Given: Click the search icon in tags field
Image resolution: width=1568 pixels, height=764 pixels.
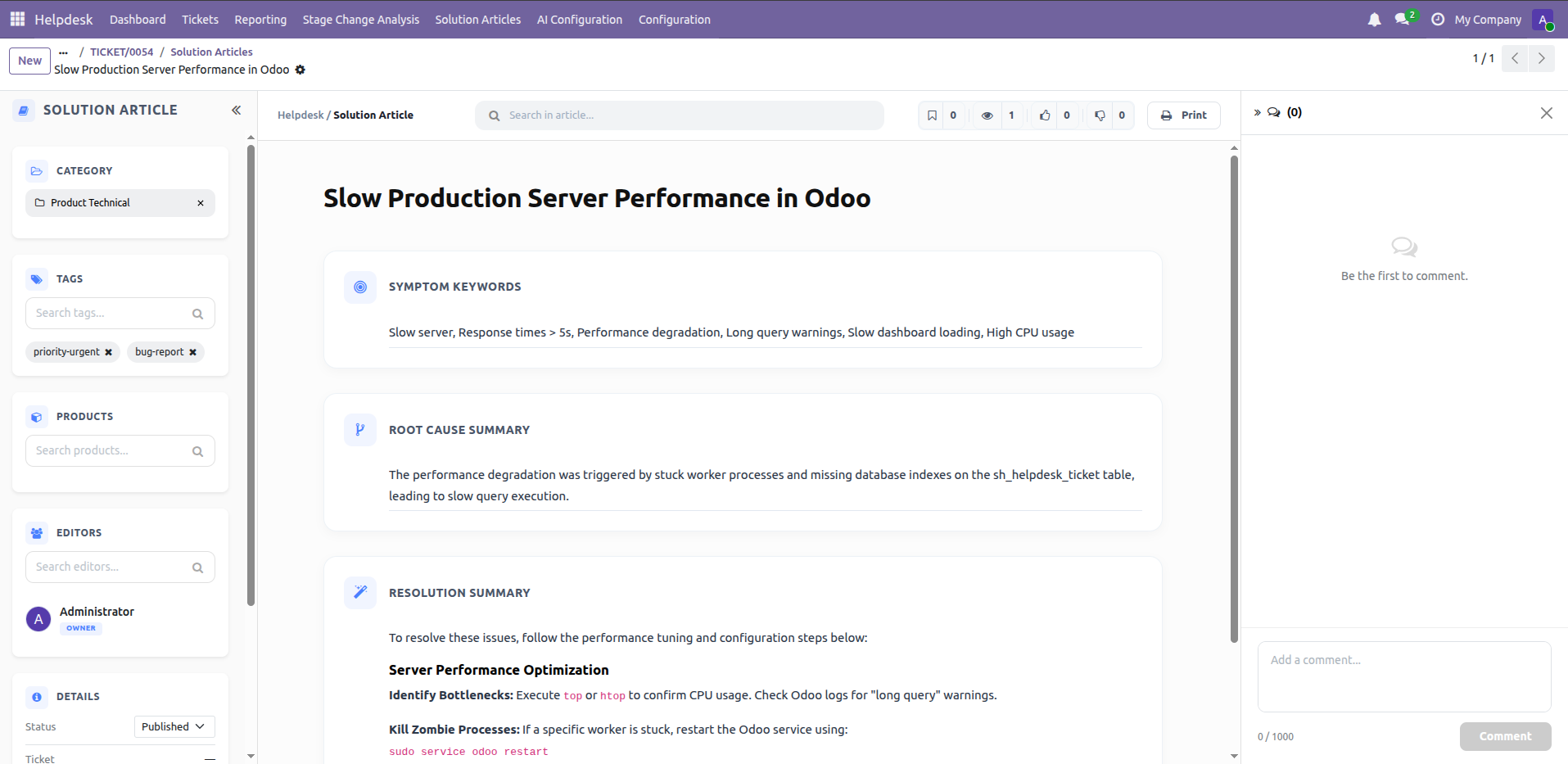Looking at the screenshot, I should point(197,314).
